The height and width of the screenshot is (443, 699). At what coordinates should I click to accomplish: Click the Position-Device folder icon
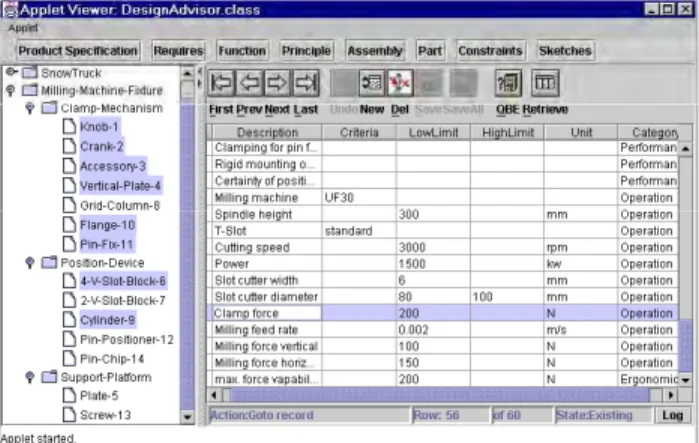click(x=49, y=263)
